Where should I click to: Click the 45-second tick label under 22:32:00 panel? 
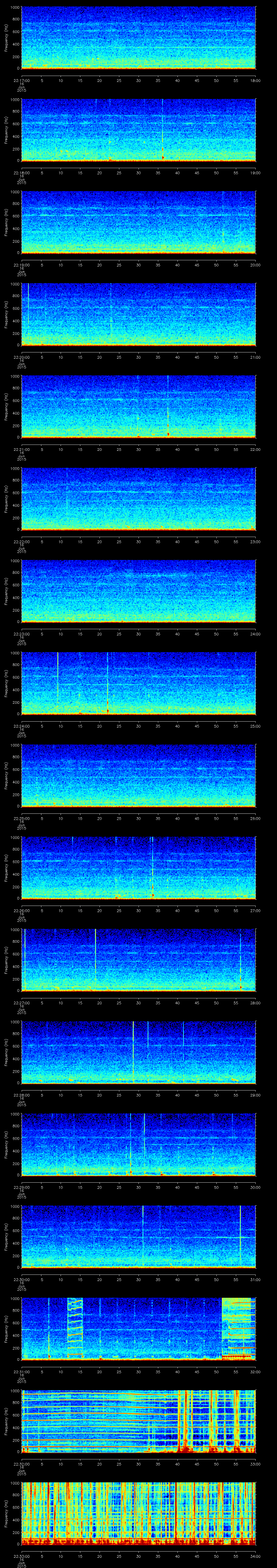(x=197, y=1464)
